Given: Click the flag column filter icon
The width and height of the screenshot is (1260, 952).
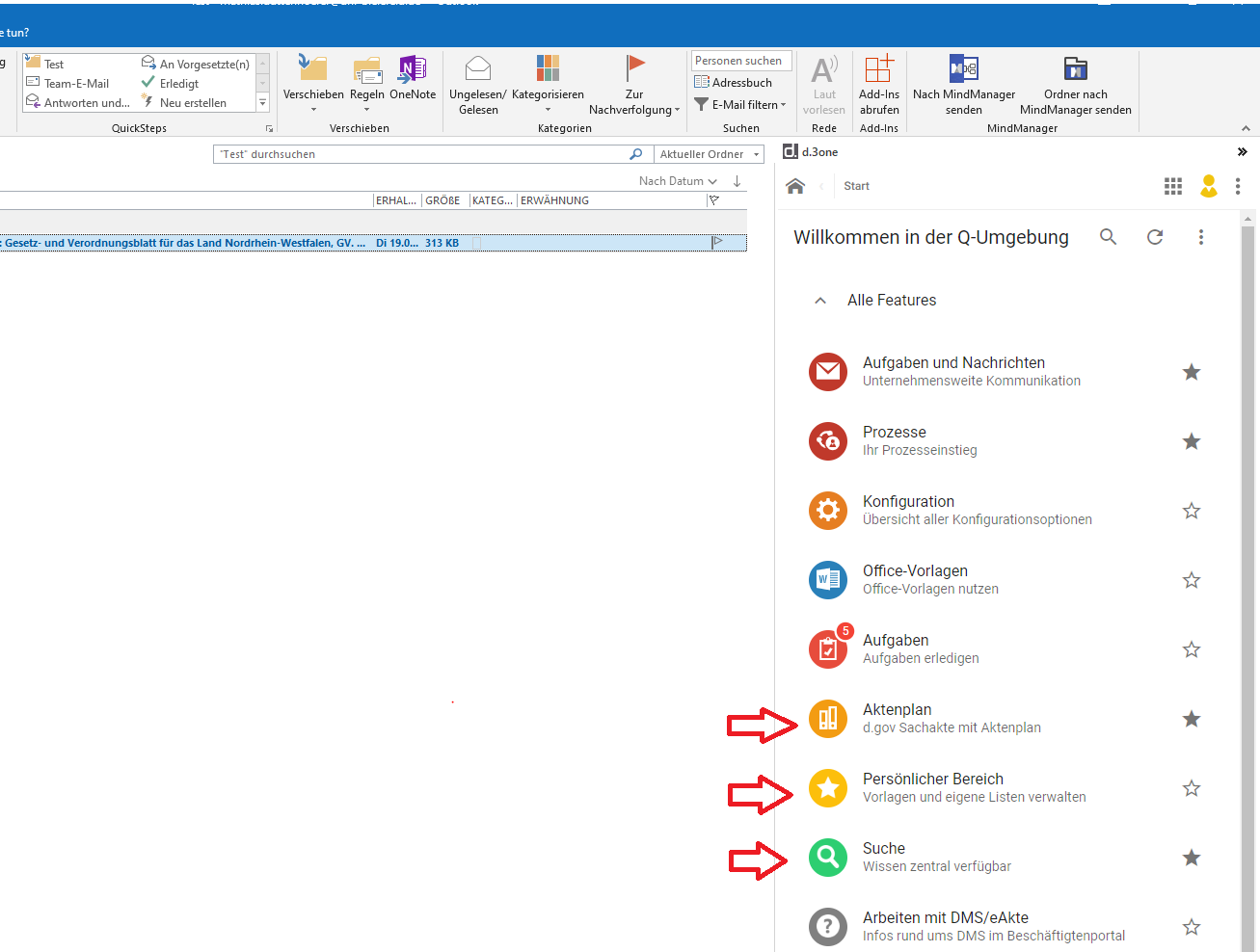Looking at the screenshot, I should tap(714, 200).
